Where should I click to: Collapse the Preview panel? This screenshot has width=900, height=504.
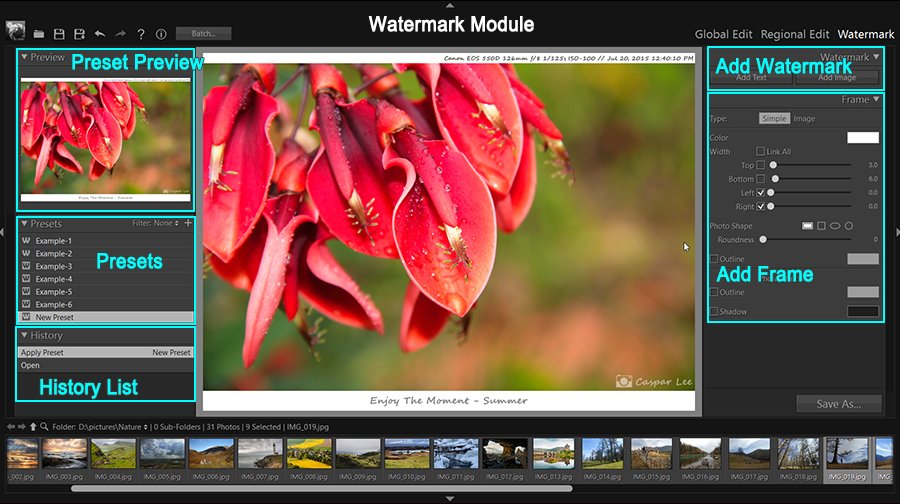coord(25,57)
